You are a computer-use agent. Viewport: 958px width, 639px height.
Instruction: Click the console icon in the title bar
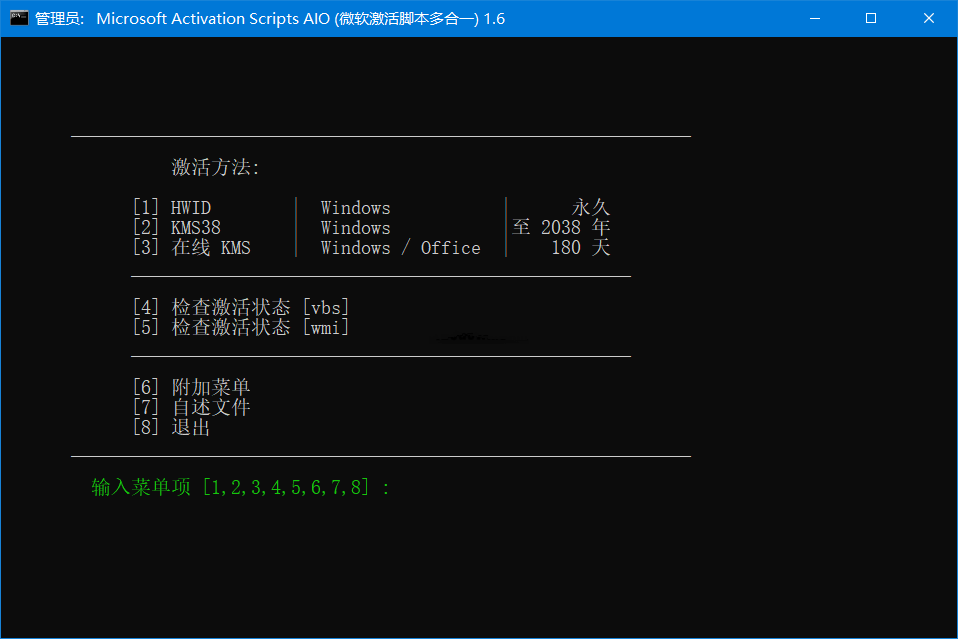click(x=19, y=18)
